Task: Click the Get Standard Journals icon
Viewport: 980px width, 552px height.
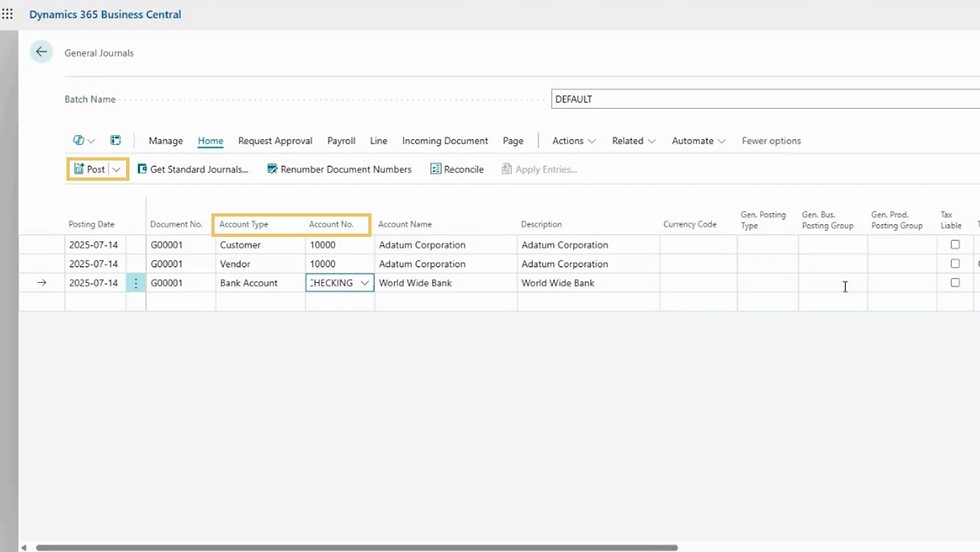Action: [x=142, y=169]
